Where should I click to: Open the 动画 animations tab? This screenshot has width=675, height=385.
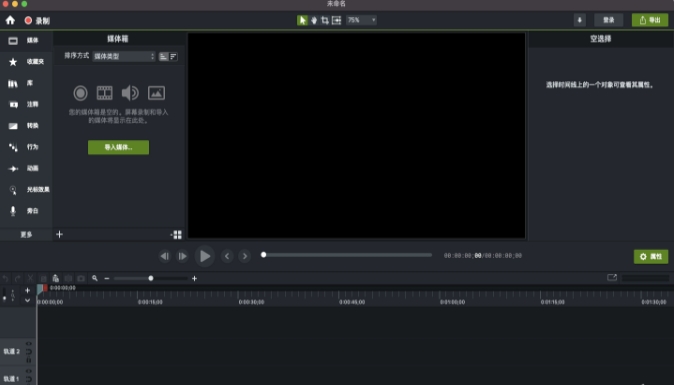tap(26, 168)
